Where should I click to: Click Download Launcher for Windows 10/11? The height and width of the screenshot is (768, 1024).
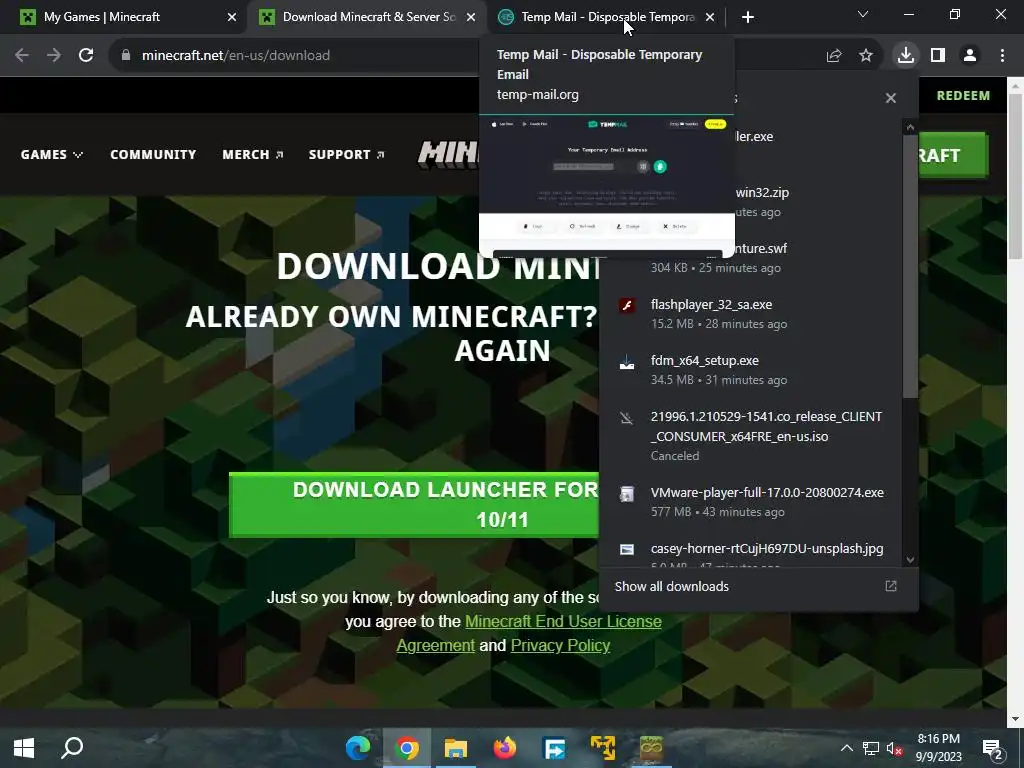pyautogui.click(x=414, y=505)
